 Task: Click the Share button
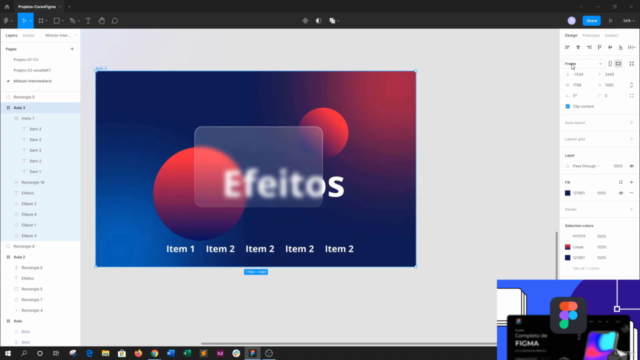tap(591, 21)
